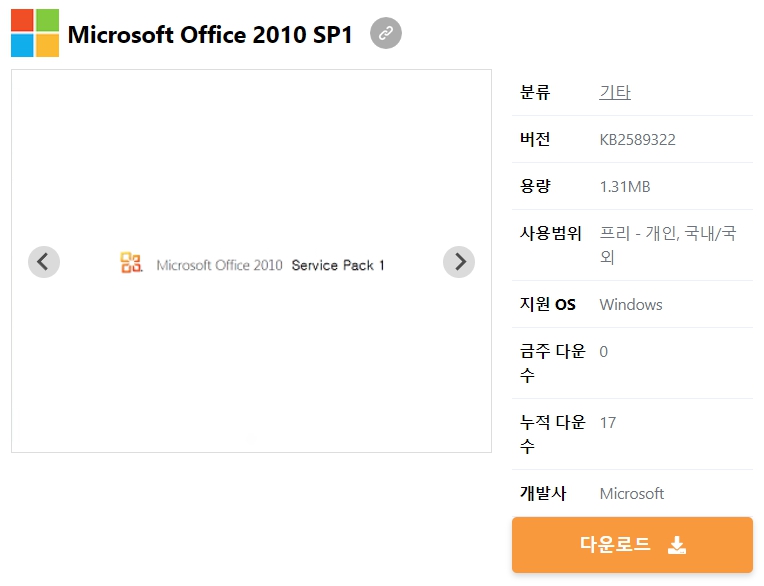The width and height of the screenshot is (764, 586).
Task: Click the 용량 label
Action: pos(535,186)
